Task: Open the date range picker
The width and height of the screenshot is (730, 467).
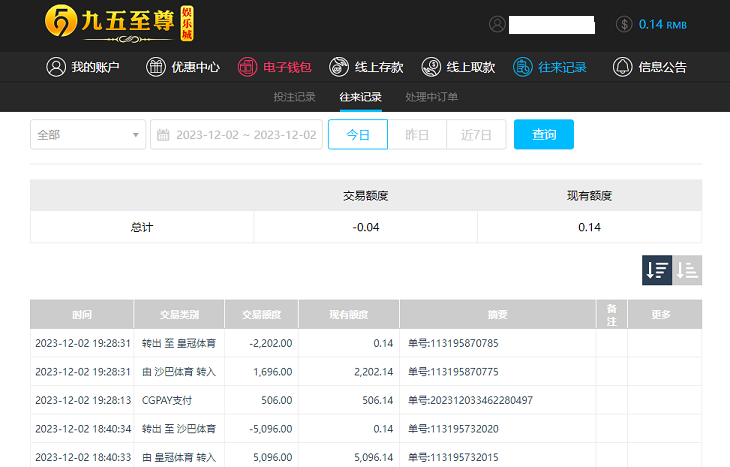Action: coord(236,134)
